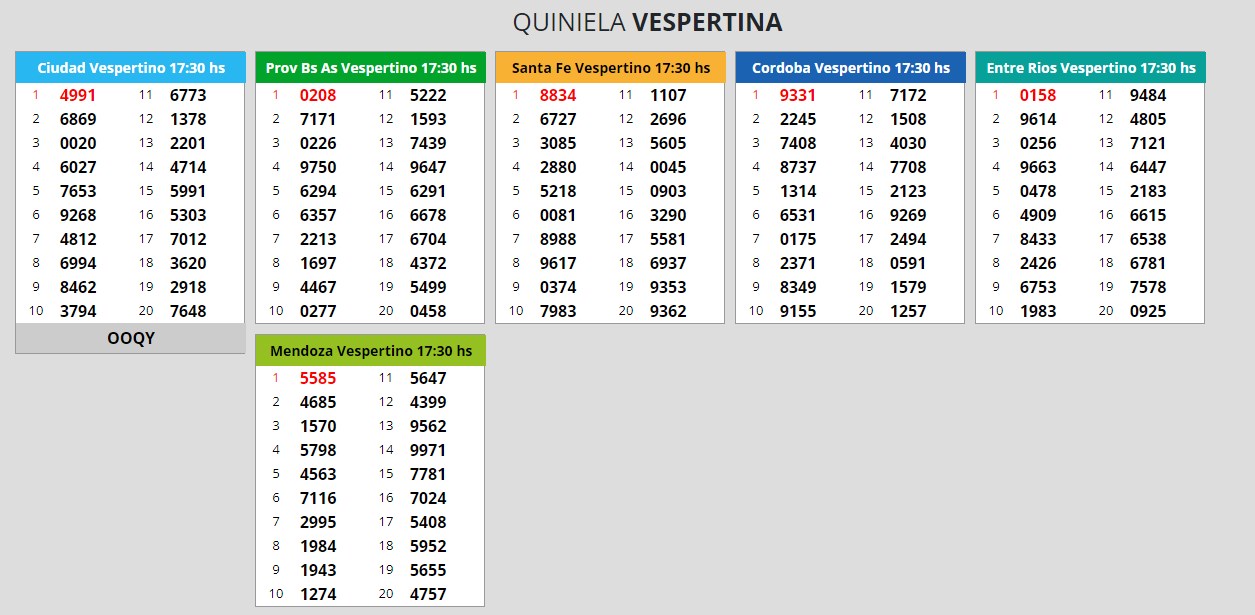This screenshot has width=1255, height=615.
Task: Select Santa Fe head number 8834
Action: click(558, 96)
